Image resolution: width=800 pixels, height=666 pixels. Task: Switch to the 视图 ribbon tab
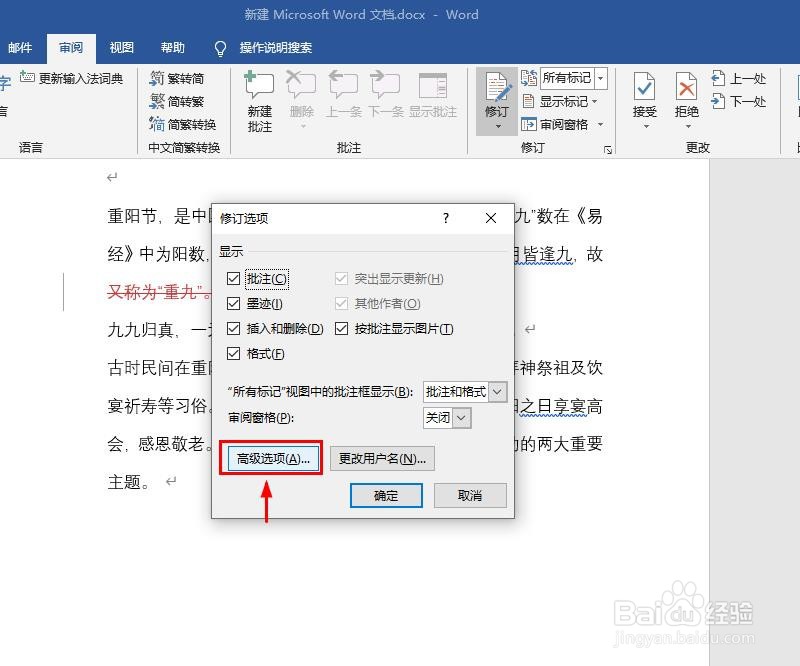[120, 47]
